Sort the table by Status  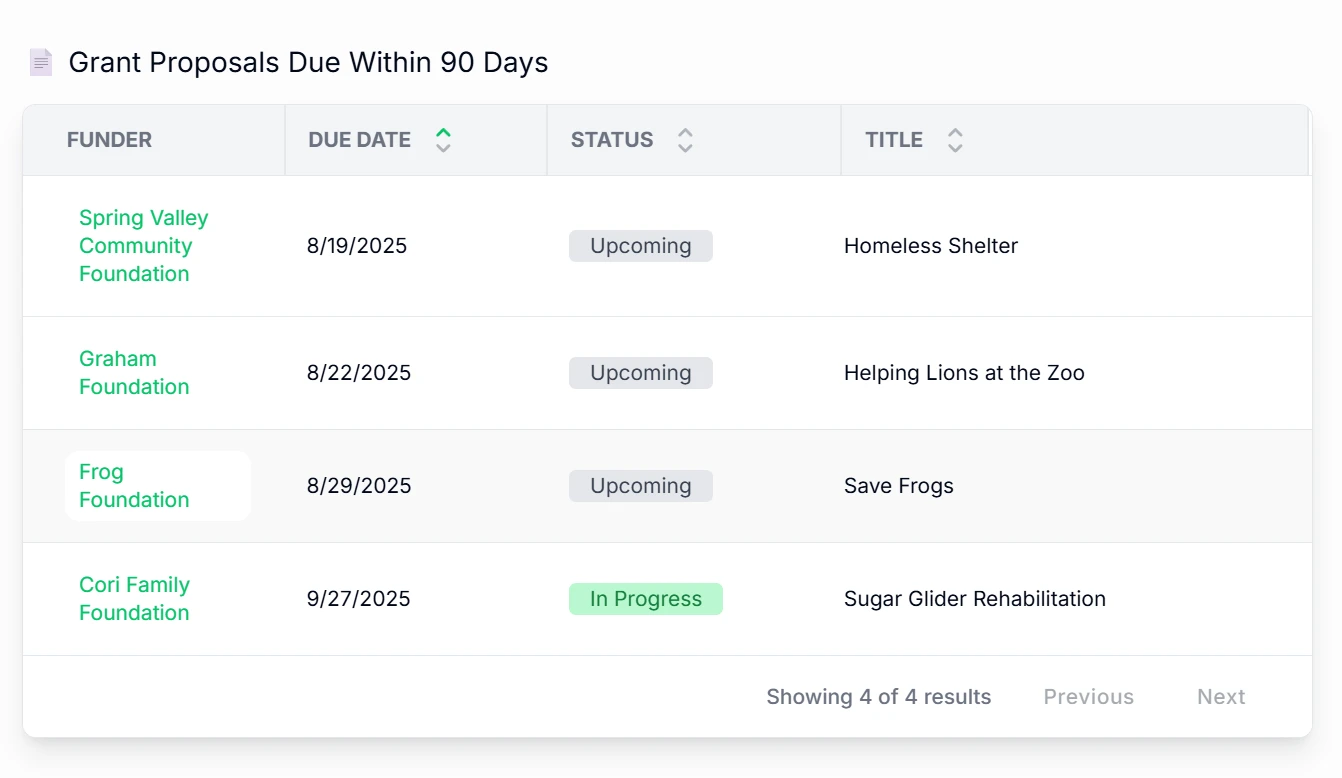pyautogui.click(x=685, y=140)
